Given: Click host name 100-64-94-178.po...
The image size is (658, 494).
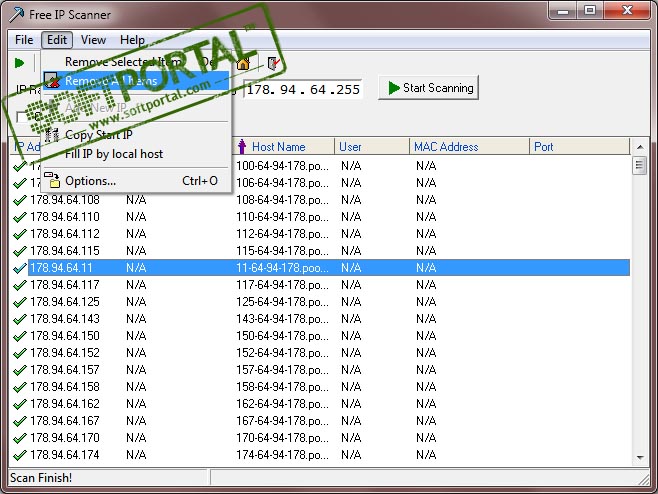Looking at the screenshot, I should [x=282, y=166].
